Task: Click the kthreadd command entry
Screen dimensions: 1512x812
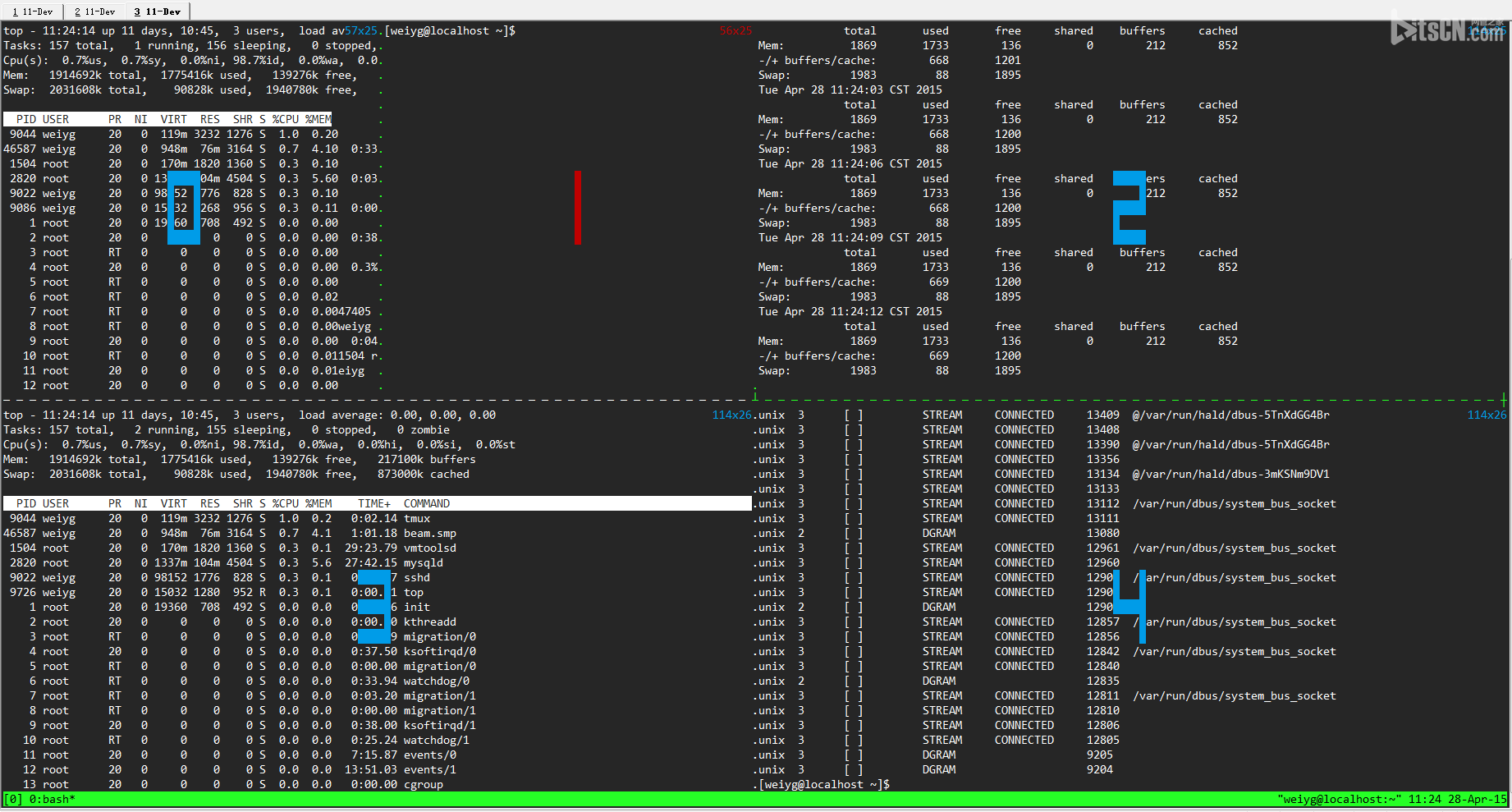Action: click(430, 622)
